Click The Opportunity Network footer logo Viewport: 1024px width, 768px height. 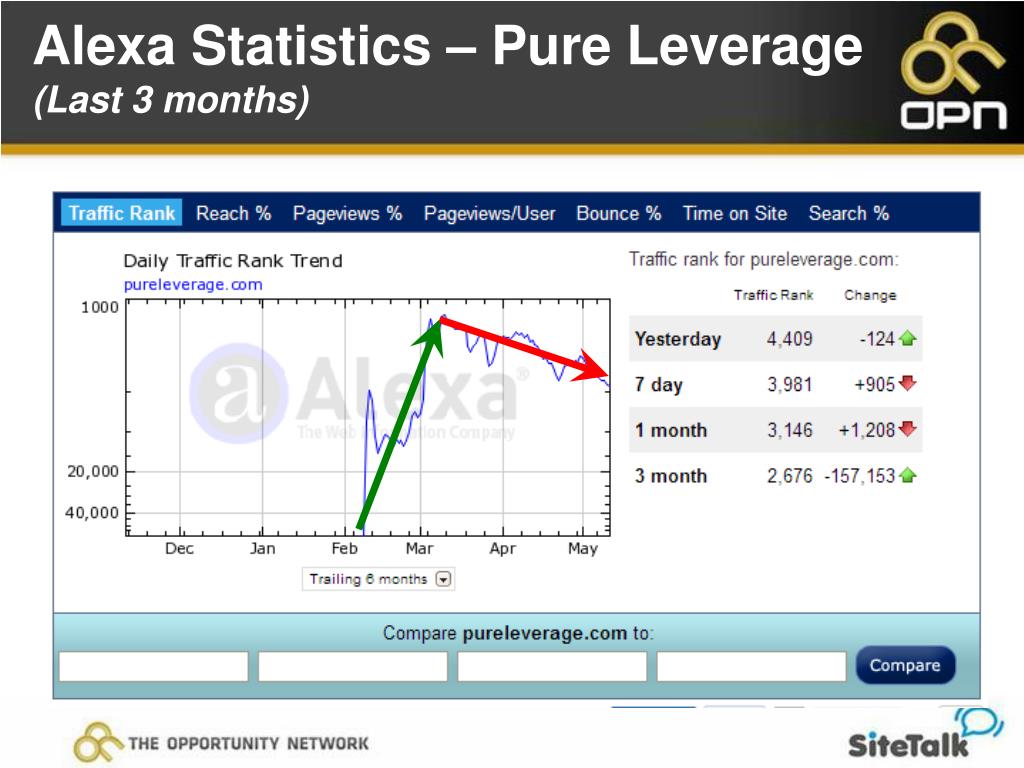point(221,743)
